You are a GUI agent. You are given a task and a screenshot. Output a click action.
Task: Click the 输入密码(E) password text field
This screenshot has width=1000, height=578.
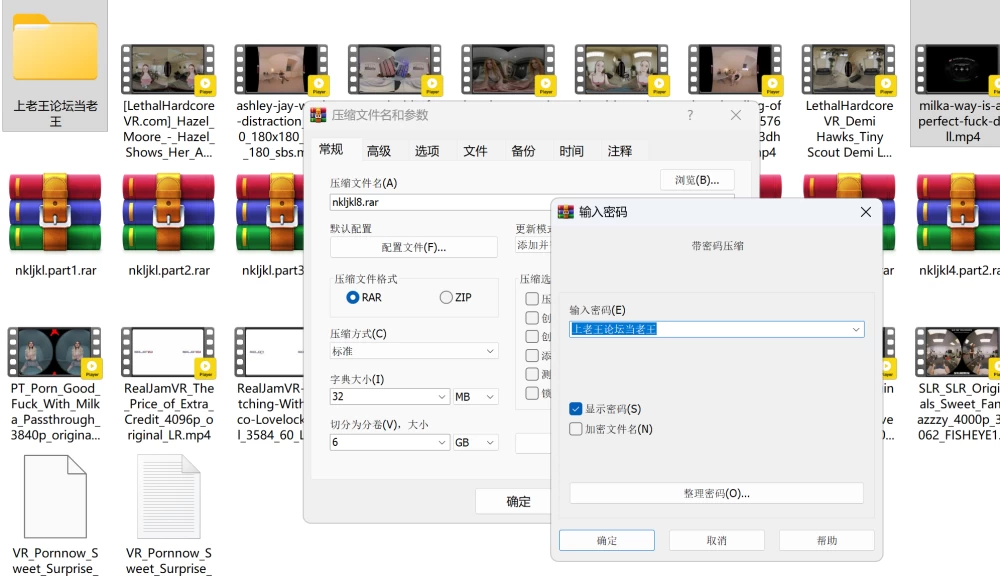[716, 329]
